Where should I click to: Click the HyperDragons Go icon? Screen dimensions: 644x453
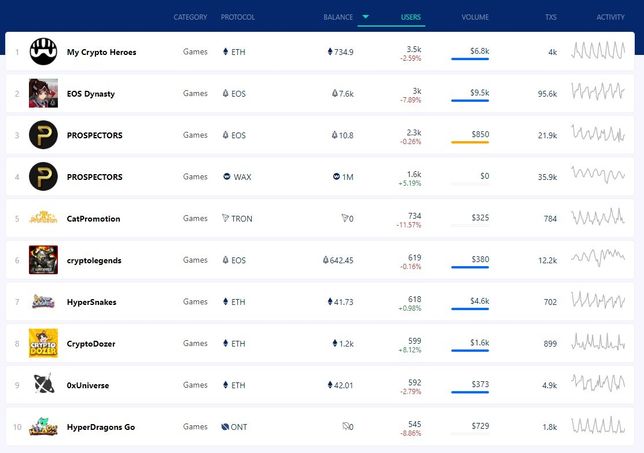pyautogui.click(x=43, y=427)
